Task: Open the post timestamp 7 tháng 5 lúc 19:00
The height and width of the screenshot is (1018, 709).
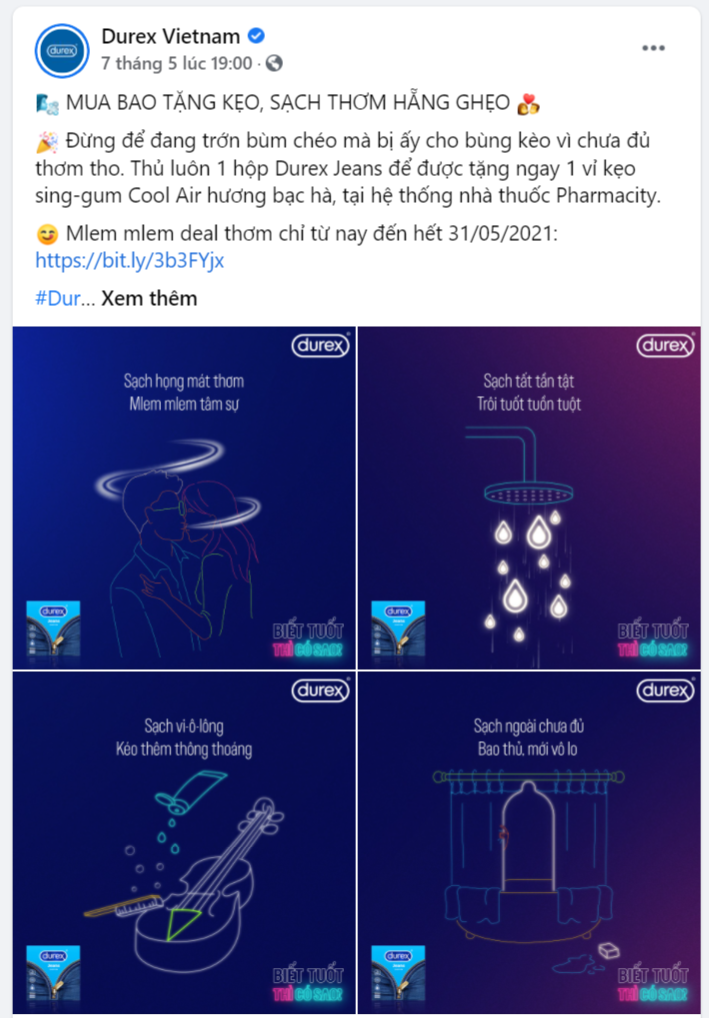Action: coord(177,63)
